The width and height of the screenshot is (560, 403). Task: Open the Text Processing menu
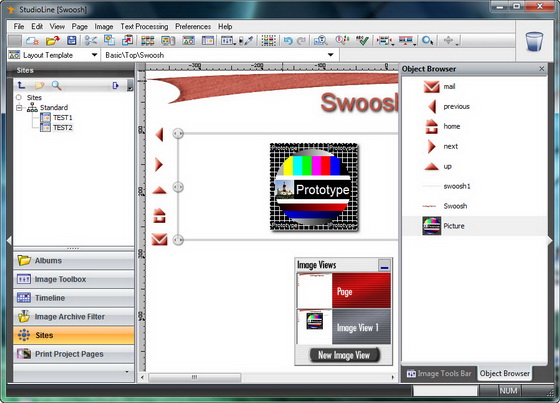pyautogui.click(x=144, y=26)
